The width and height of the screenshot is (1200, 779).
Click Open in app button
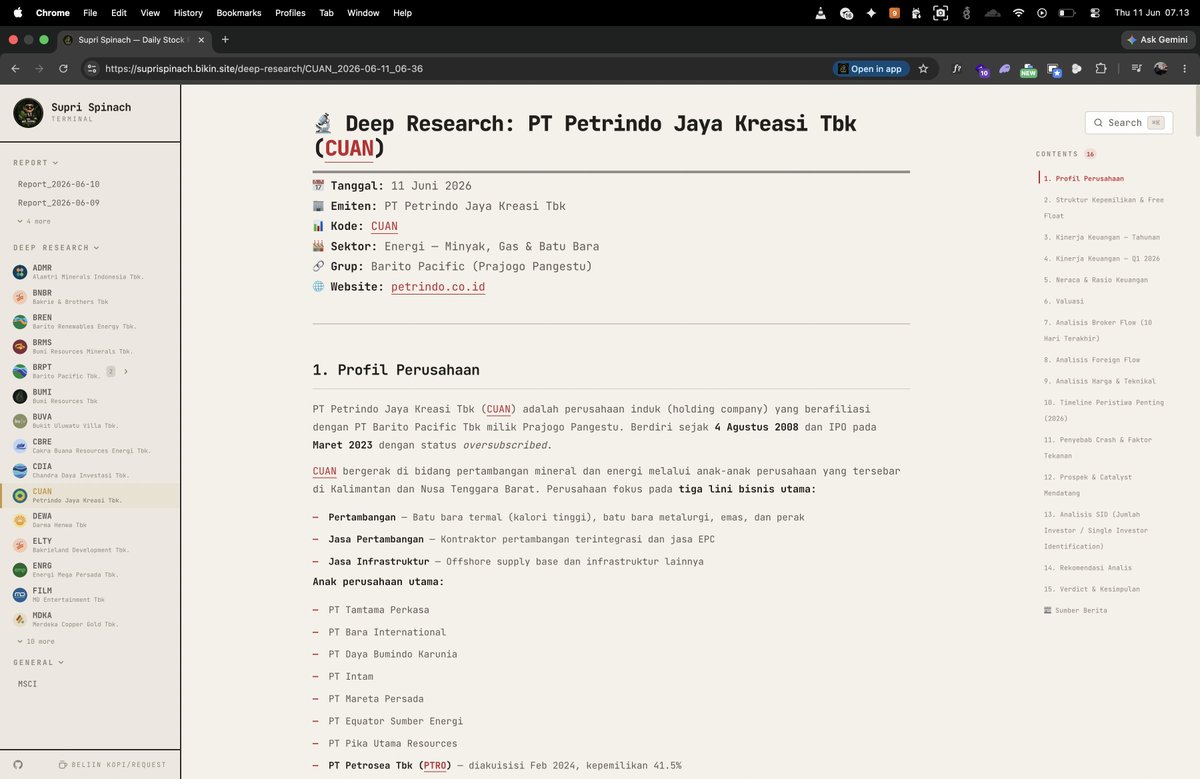click(870, 69)
